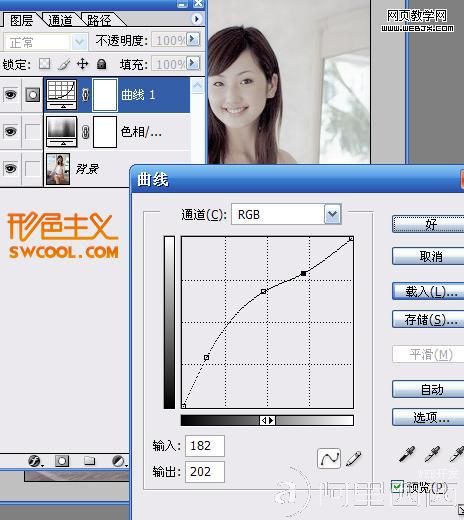This screenshot has width=464, height=520.
Task: Pick the black point eyedropper
Action: tap(407, 454)
